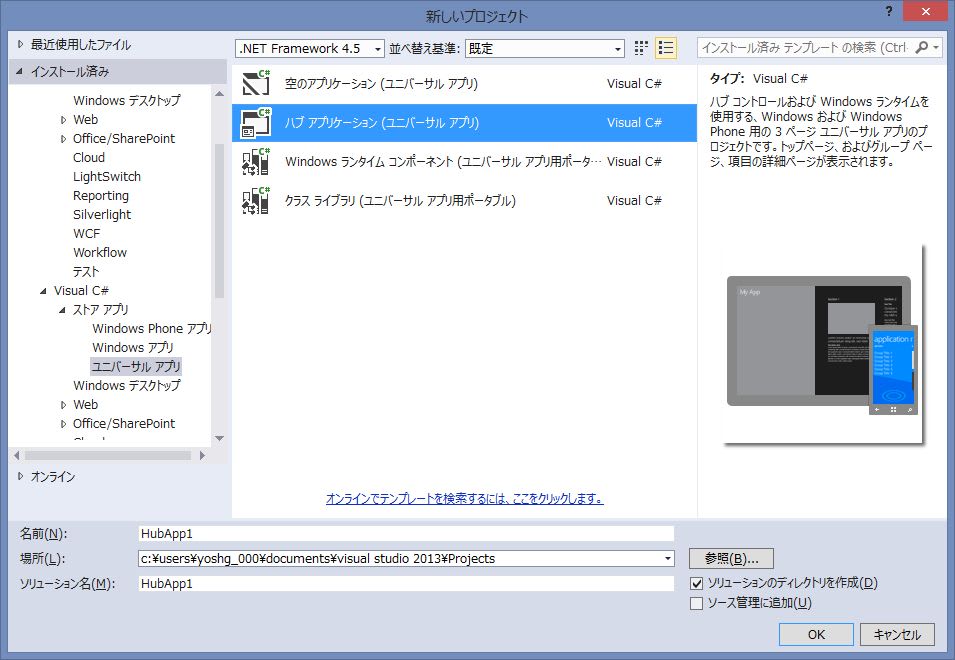Screen dimensions: 955x660
Task: Click the 空のアプリケーション template icon
Action: point(256,84)
